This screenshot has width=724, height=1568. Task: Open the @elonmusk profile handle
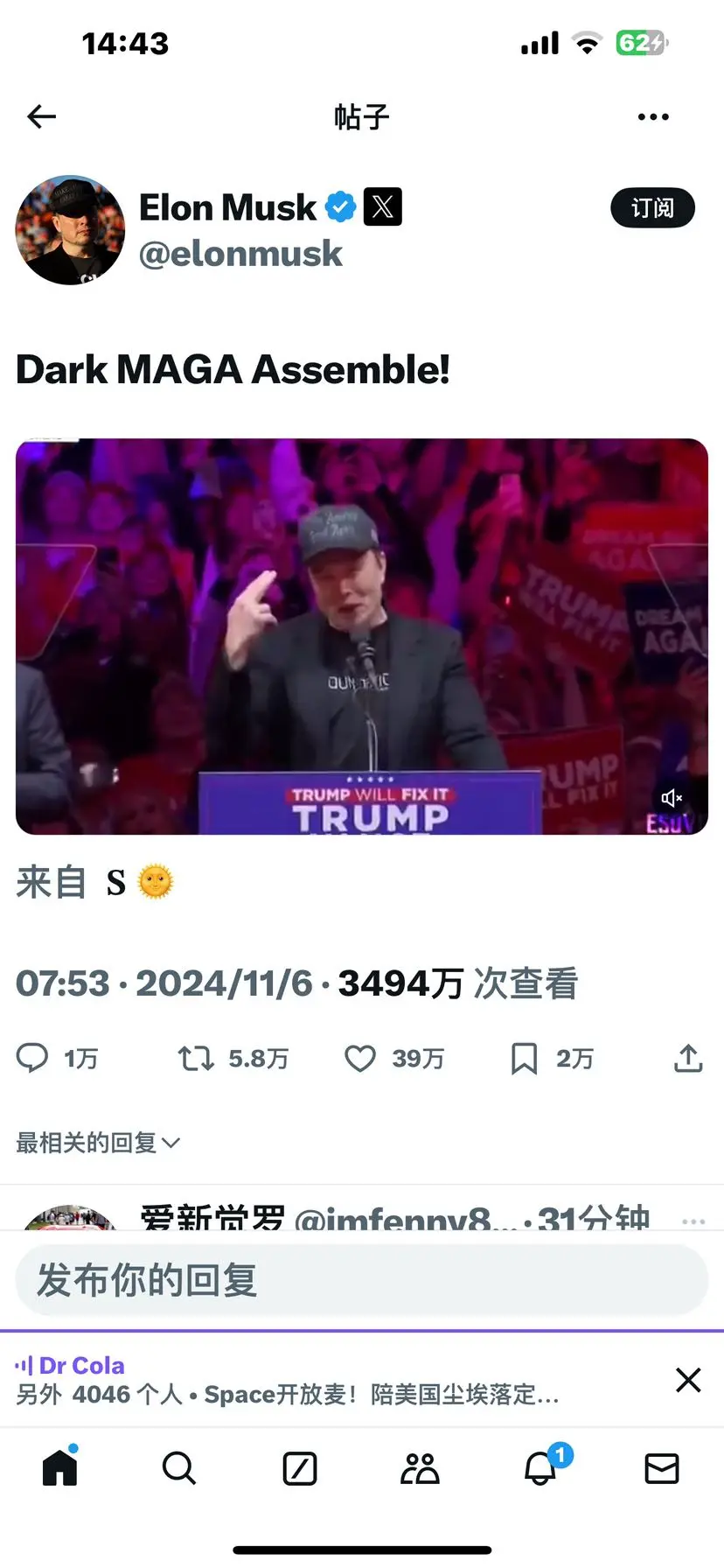(x=240, y=254)
